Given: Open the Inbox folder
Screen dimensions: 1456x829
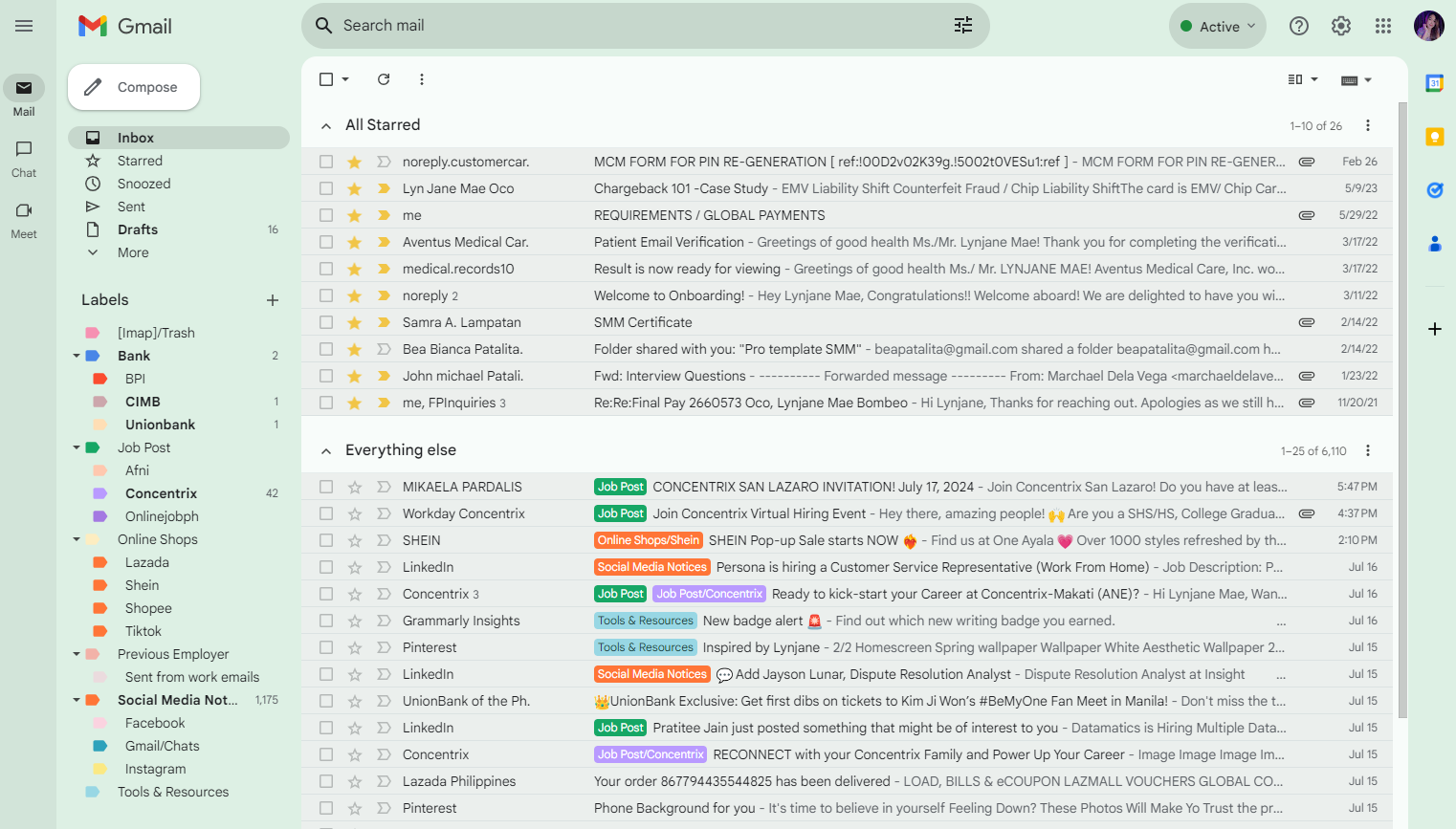Looking at the screenshot, I should [x=179, y=138].
